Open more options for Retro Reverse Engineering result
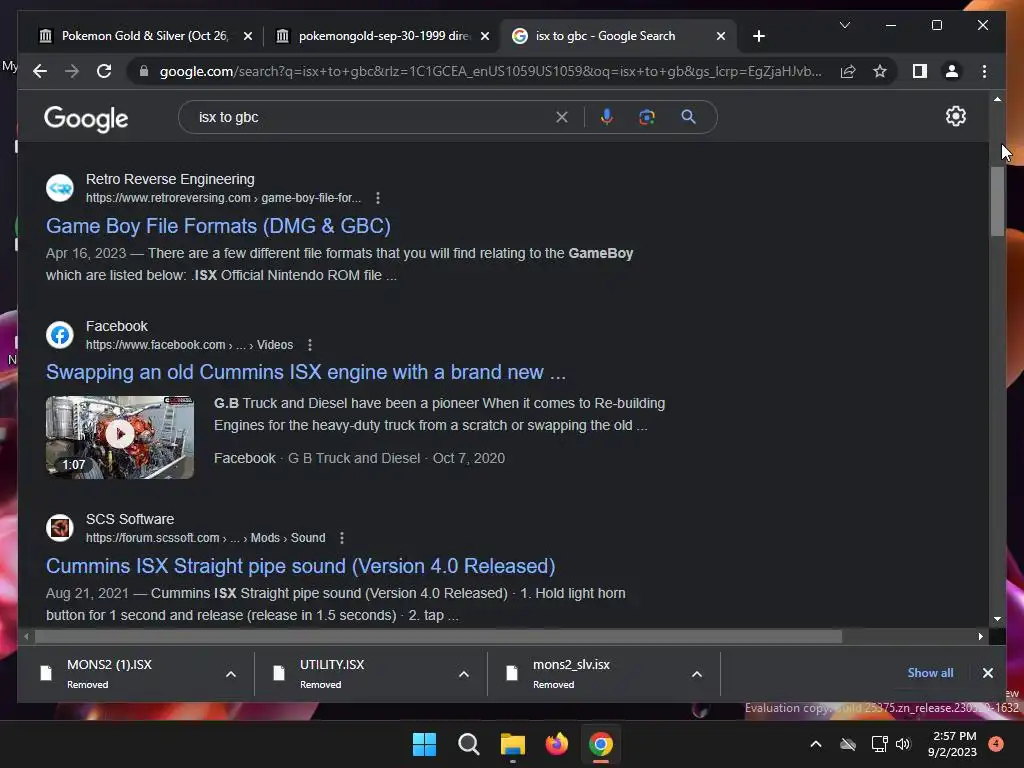The width and height of the screenshot is (1024, 768). point(378,198)
